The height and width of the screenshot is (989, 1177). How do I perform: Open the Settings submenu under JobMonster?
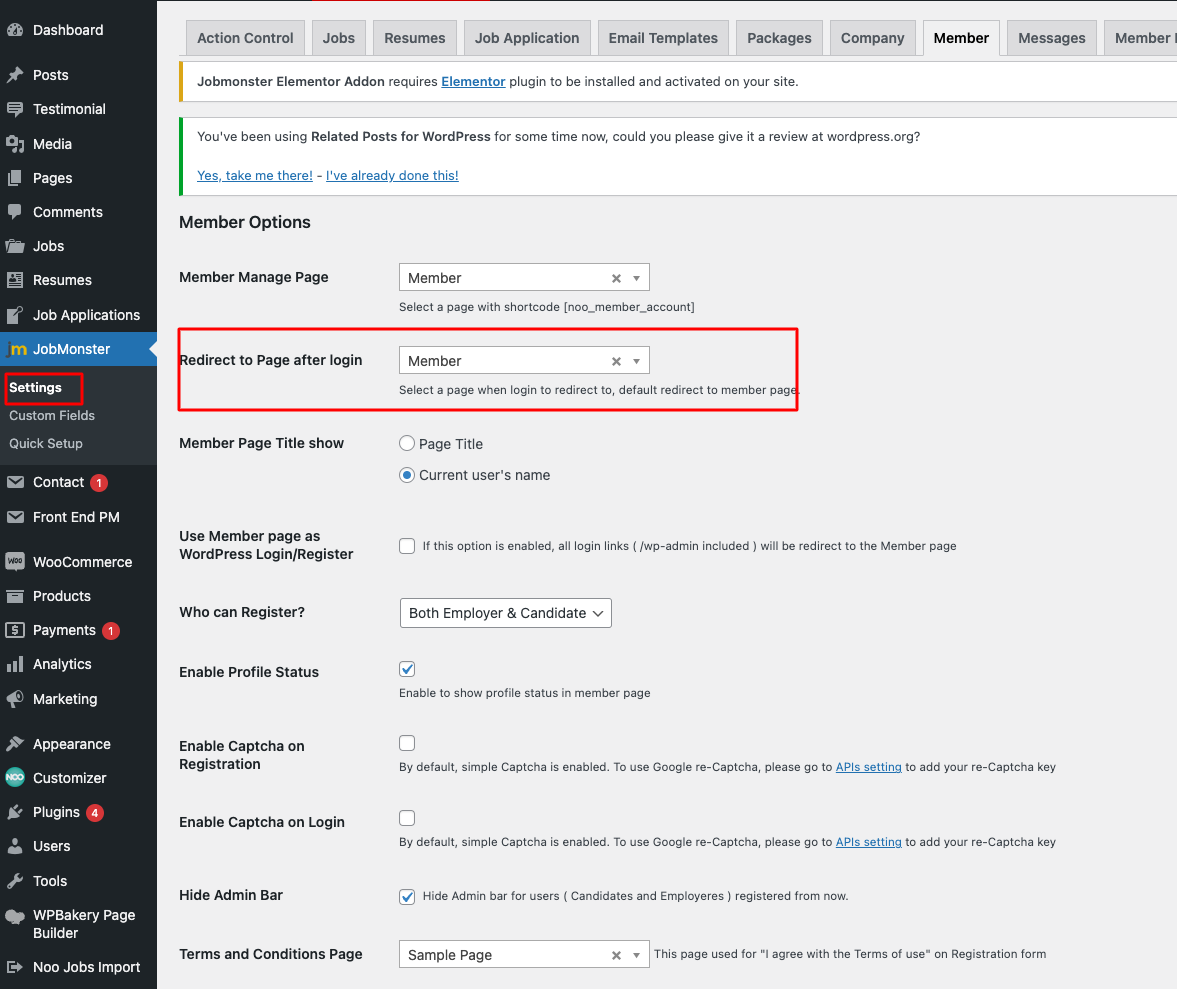coord(35,387)
